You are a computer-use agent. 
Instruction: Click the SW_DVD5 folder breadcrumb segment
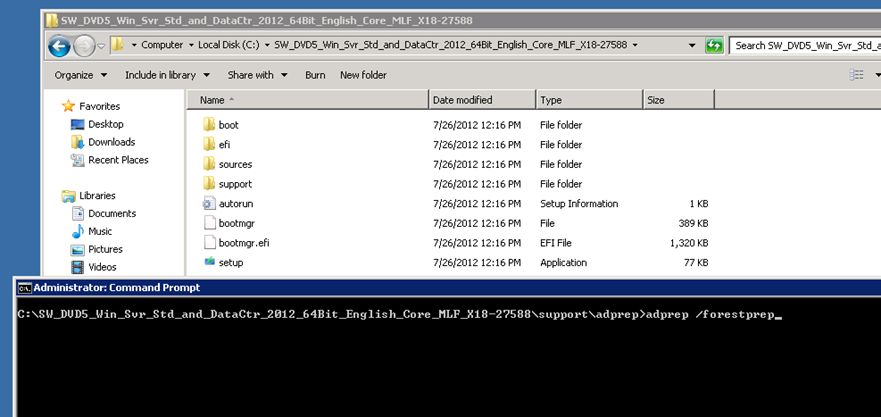click(450, 45)
